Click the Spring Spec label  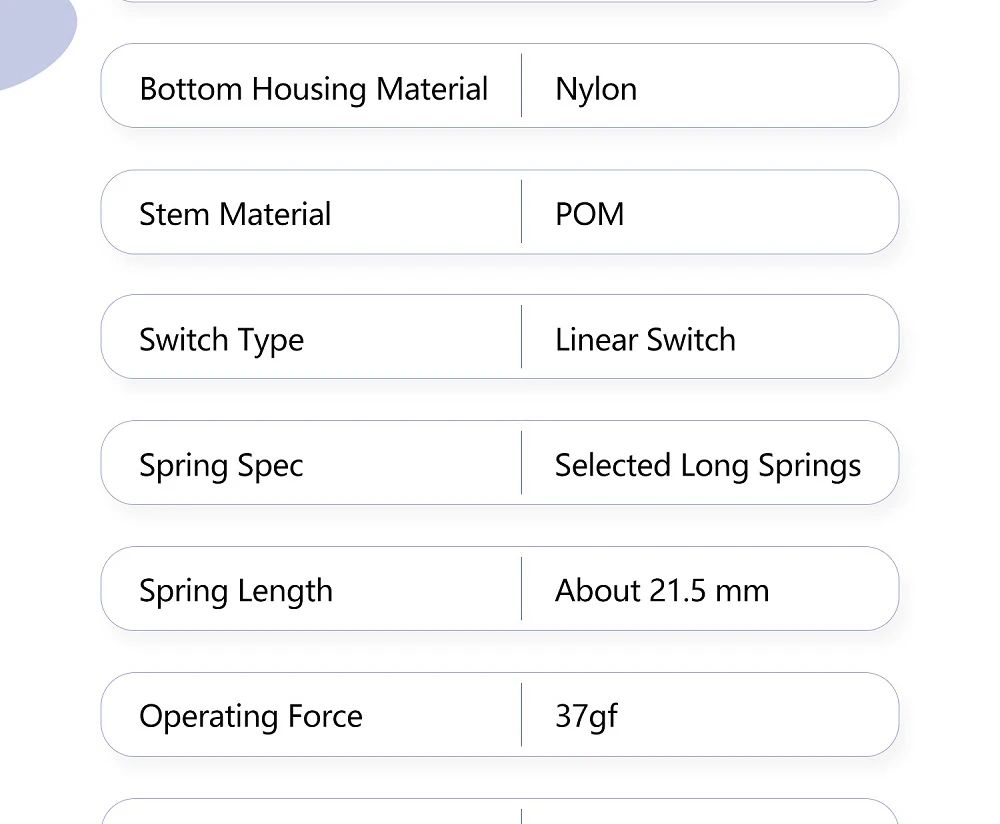tap(221, 466)
